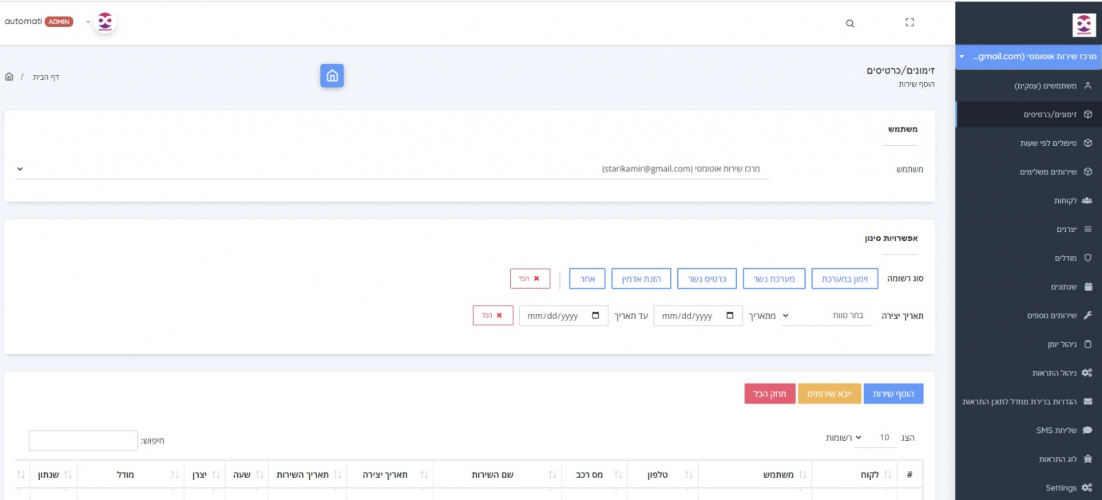
Task: Open the calendar picker in עד תאריך field
Action: (596, 316)
